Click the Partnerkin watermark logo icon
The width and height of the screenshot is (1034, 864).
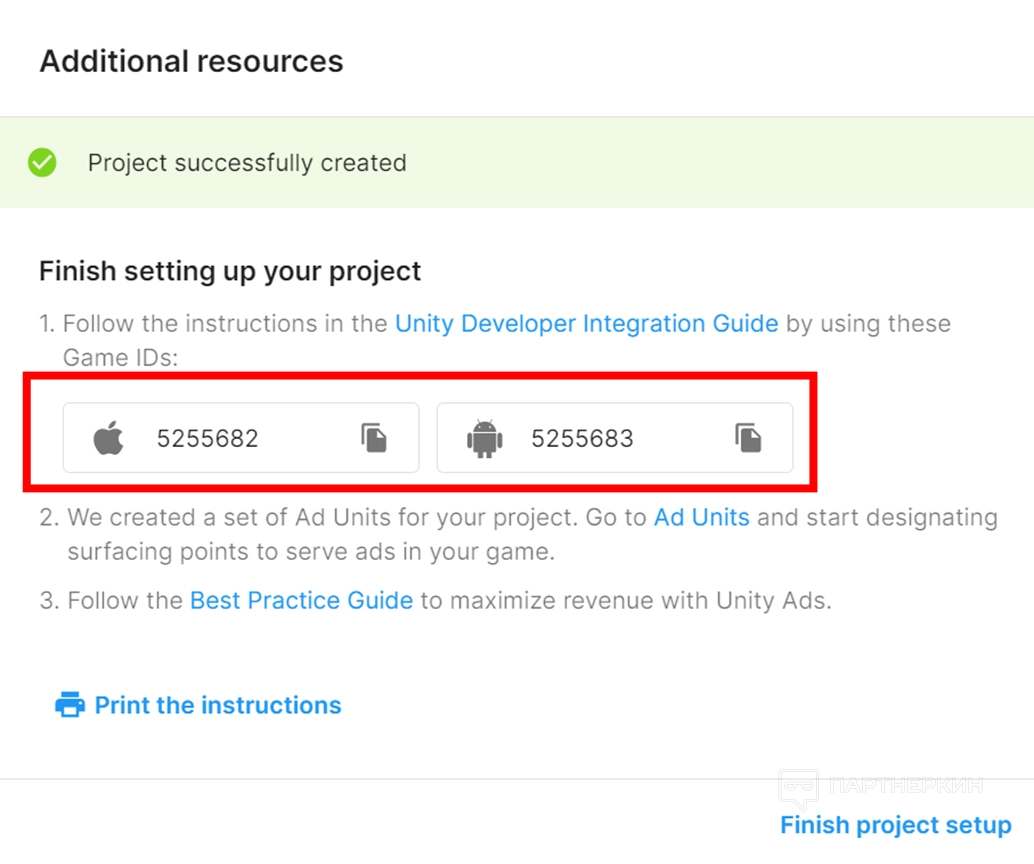pyautogui.click(x=799, y=789)
